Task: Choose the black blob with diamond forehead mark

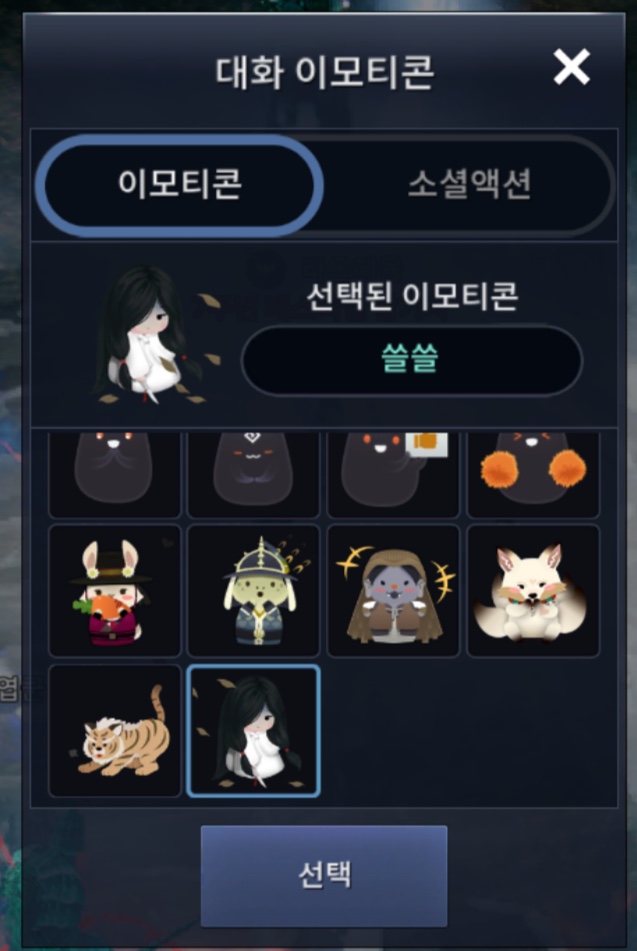Action: tap(254, 474)
